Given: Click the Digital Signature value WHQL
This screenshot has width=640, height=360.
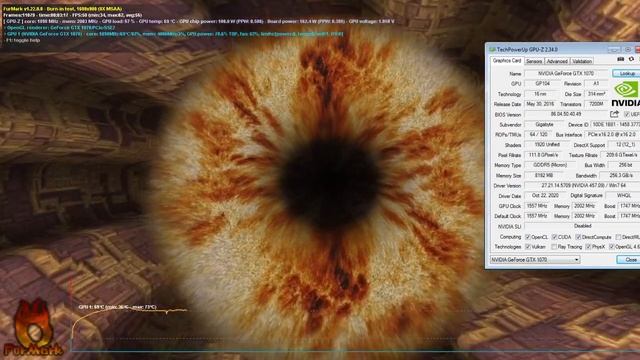Looking at the screenshot, I should [x=623, y=196].
